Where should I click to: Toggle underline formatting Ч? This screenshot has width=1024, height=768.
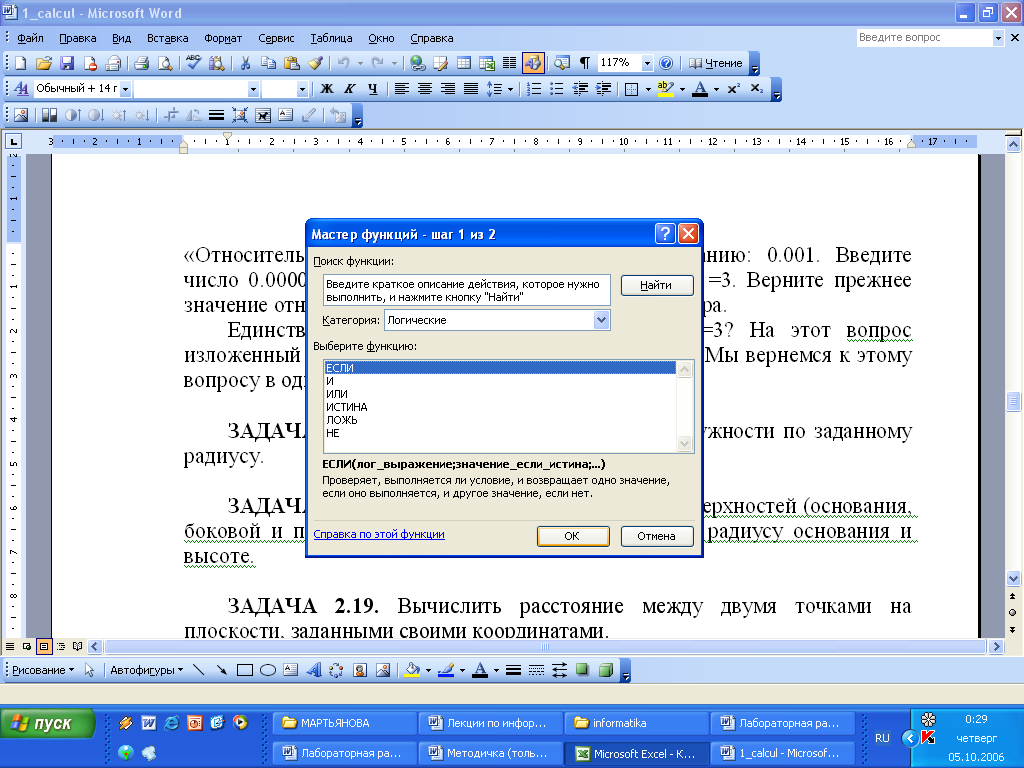pyautogui.click(x=372, y=89)
